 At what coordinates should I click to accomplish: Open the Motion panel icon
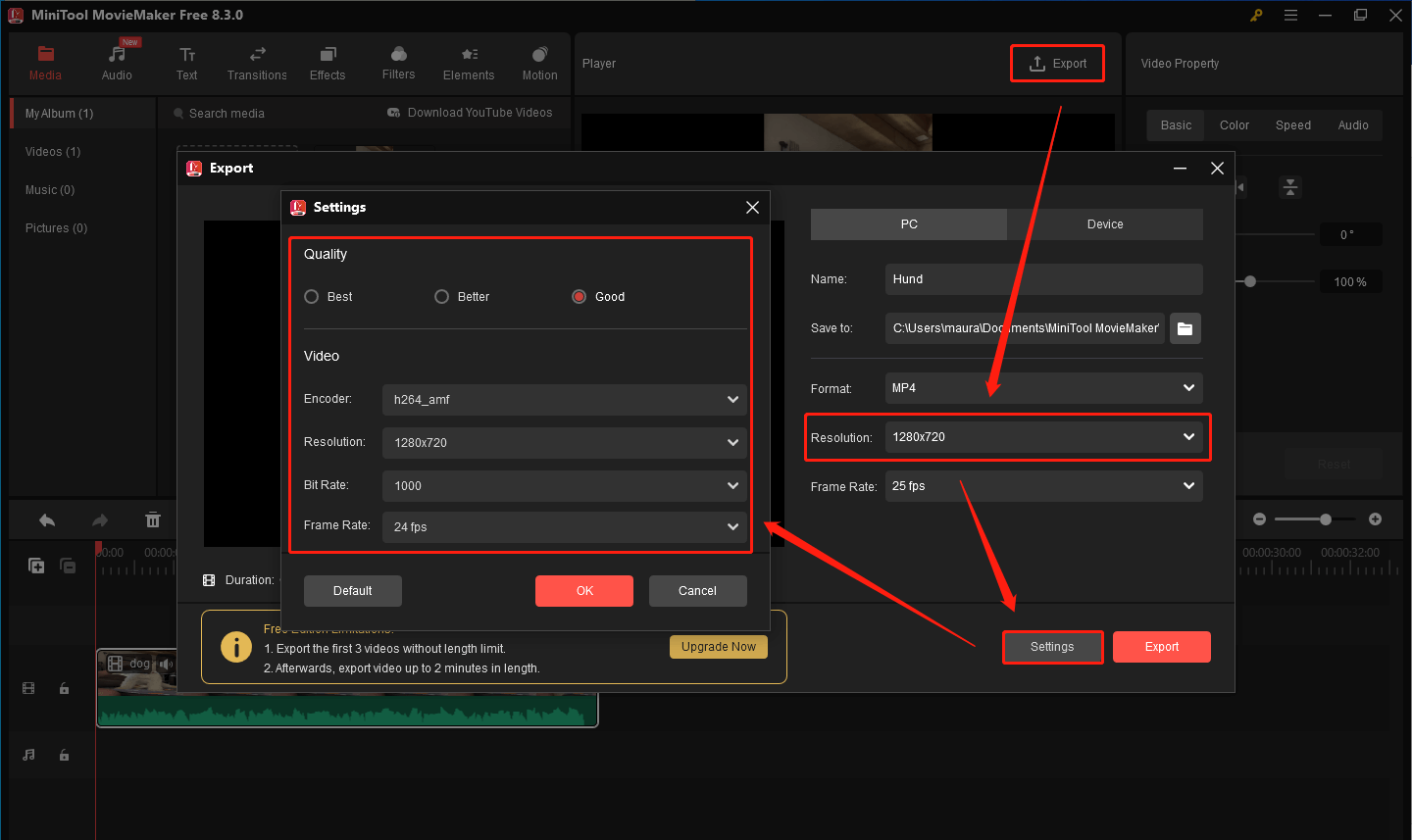click(540, 54)
